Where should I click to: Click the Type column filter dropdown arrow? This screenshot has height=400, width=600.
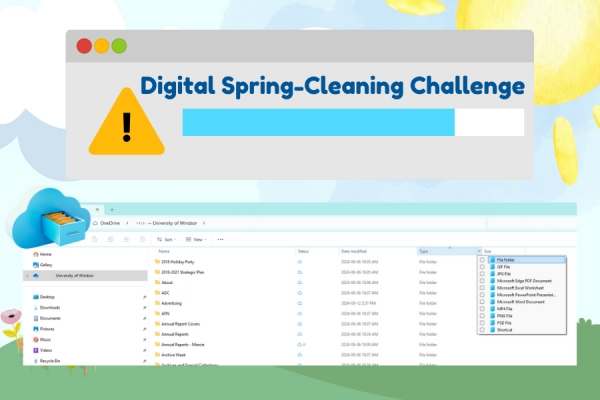[478, 251]
